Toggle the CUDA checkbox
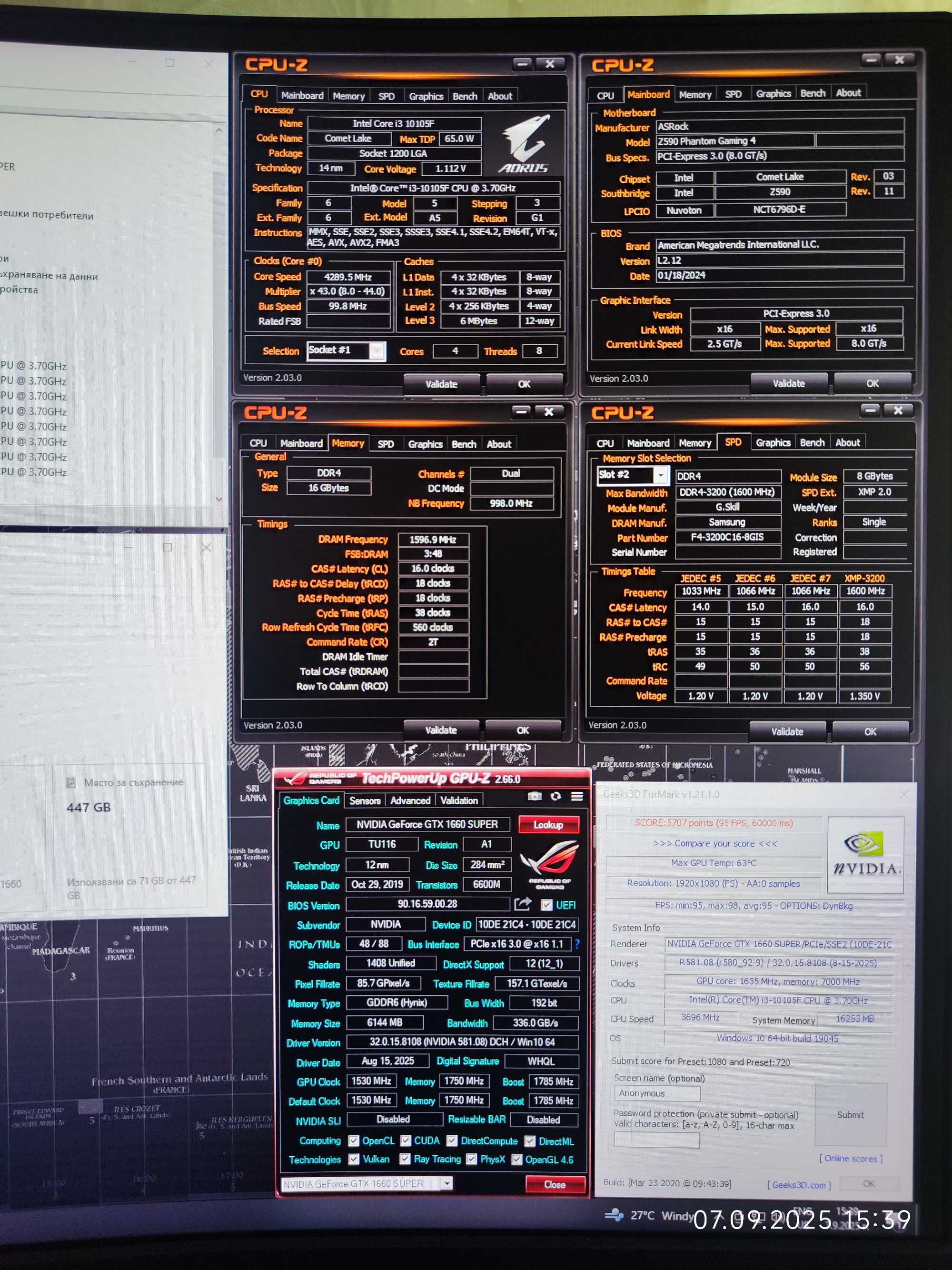952x1270 pixels. 406,1140
